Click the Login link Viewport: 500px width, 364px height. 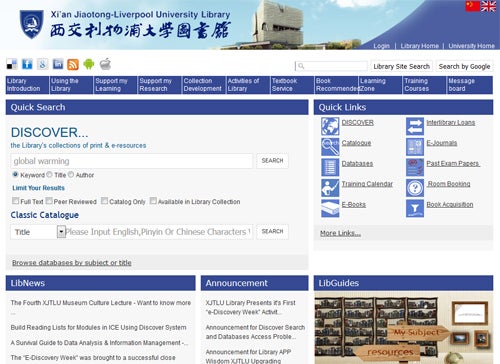pos(381,46)
